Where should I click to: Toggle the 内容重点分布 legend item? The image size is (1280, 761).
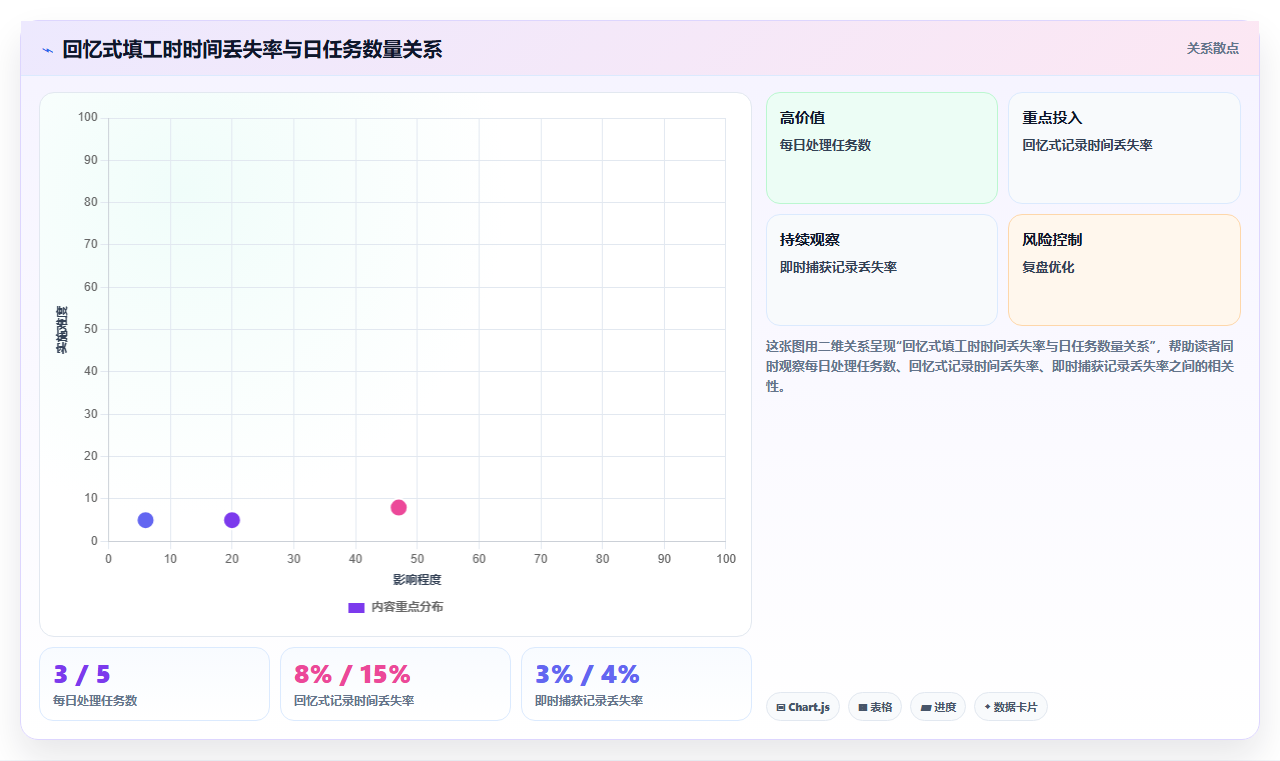coord(395,607)
